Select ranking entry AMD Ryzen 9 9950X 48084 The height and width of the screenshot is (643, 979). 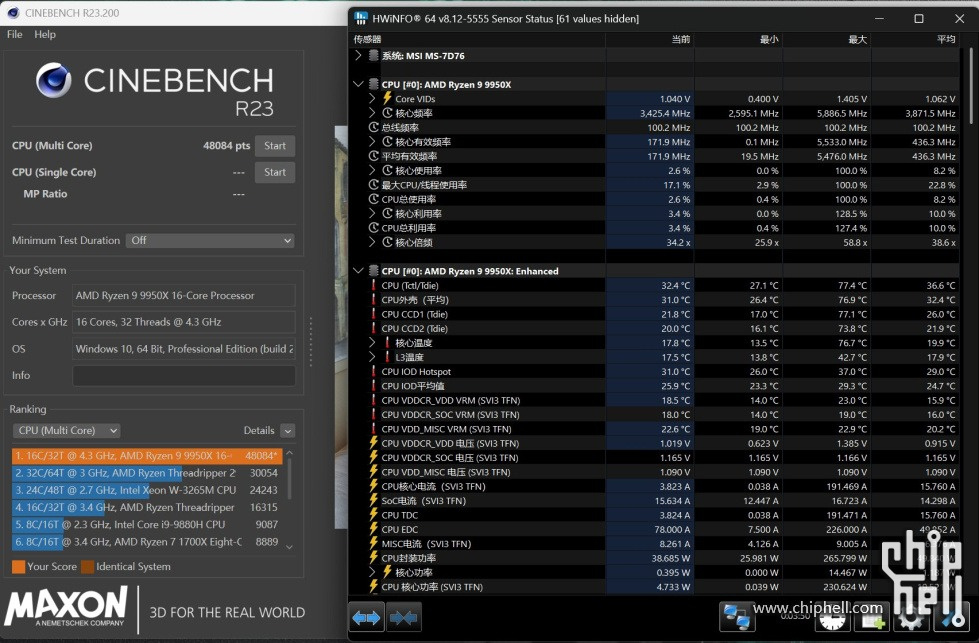click(147, 456)
